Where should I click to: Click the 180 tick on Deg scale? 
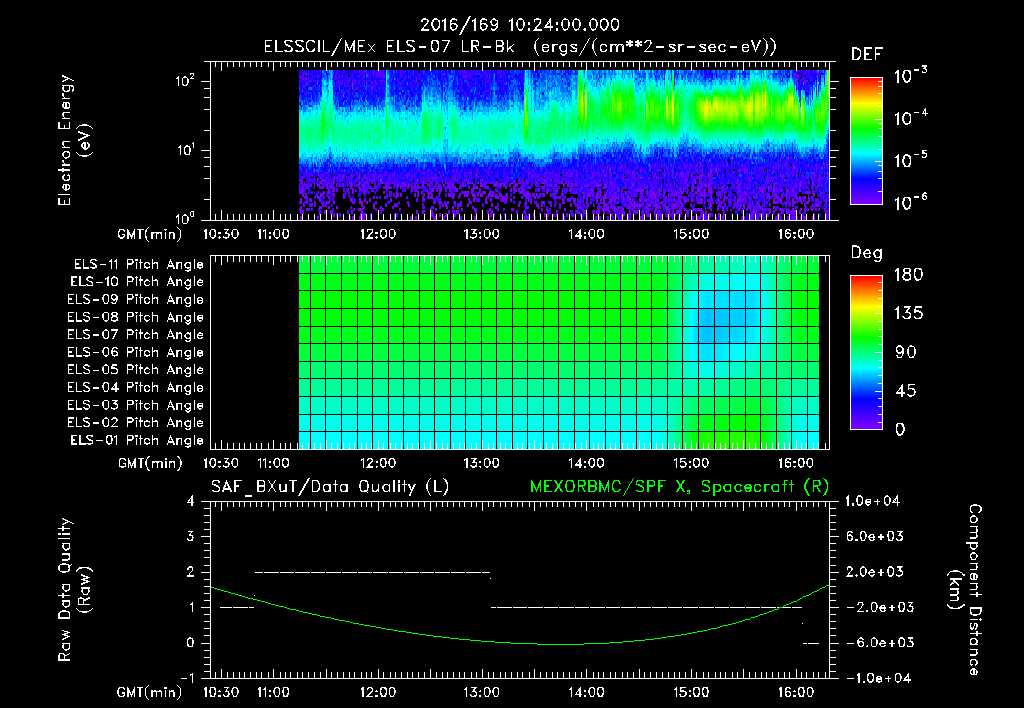[908, 275]
